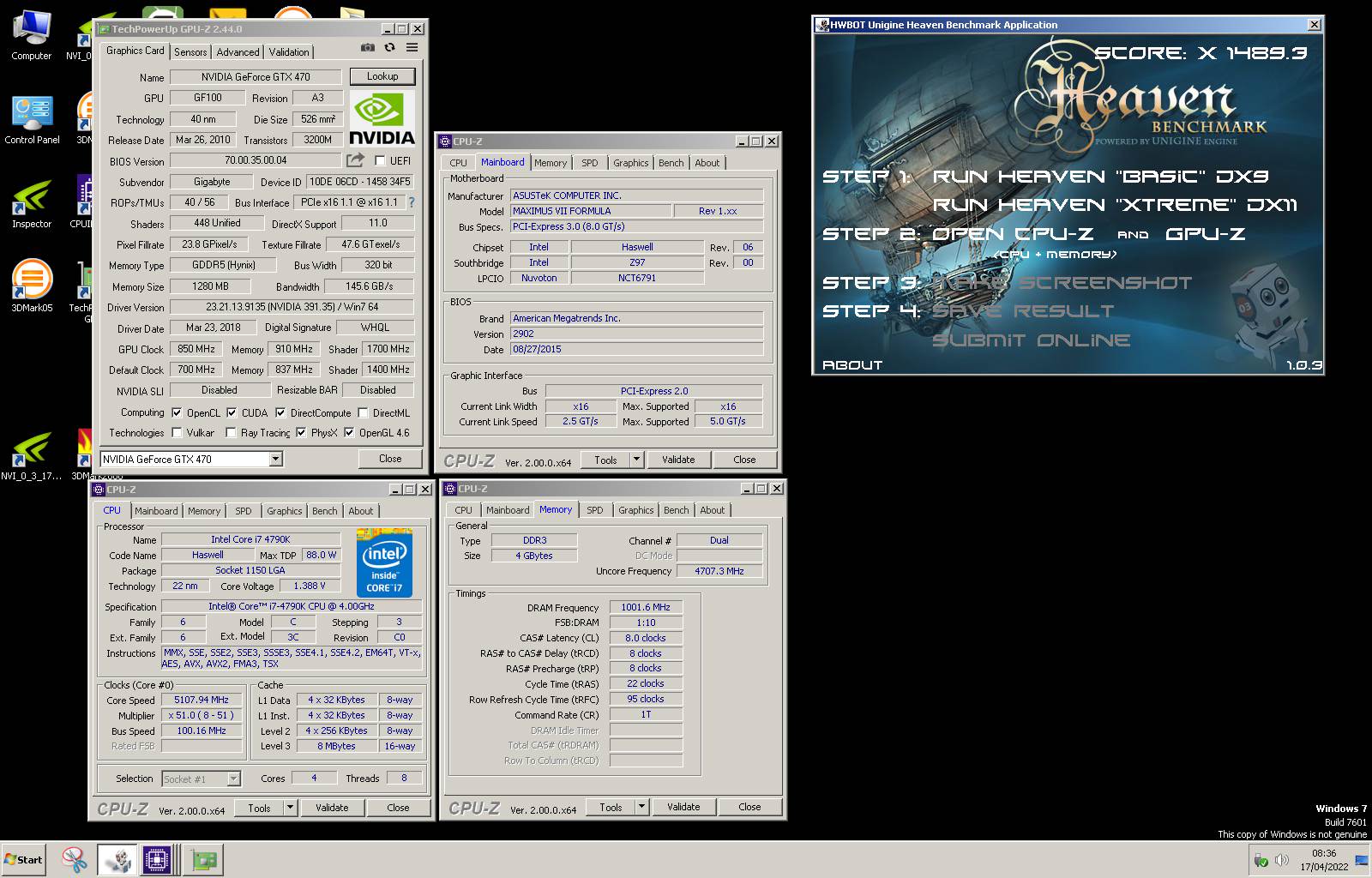Open the Inspector desktop icon
Screen dimensions: 1372x878
click(x=32, y=204)
